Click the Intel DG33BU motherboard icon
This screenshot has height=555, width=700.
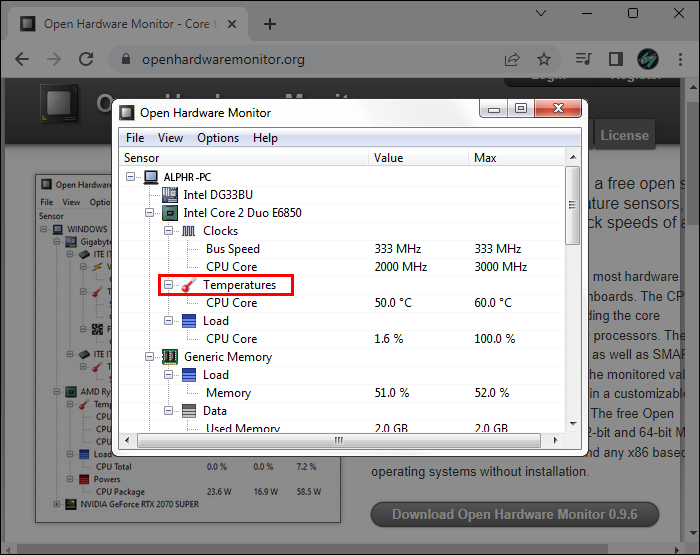(x=170, y=195)
